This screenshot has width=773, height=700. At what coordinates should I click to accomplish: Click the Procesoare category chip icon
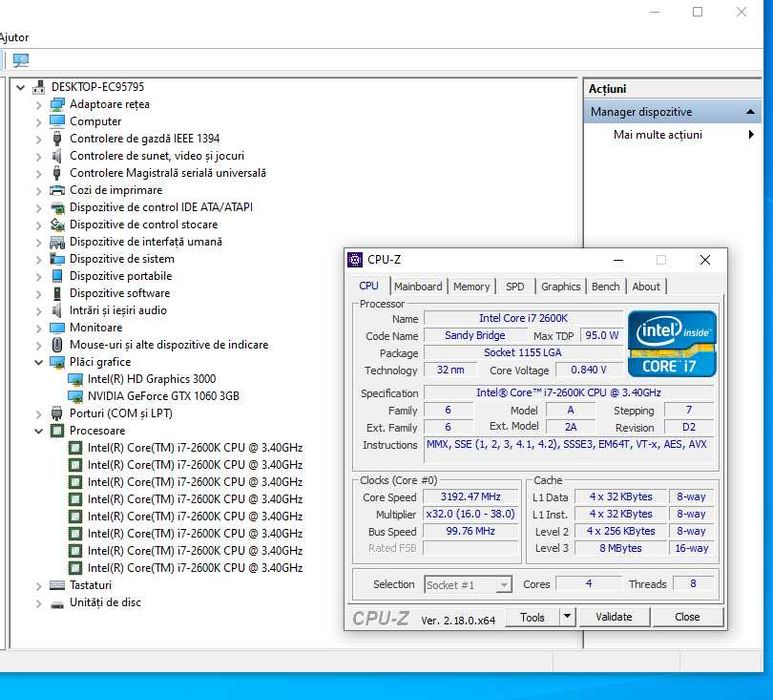(x=57, y=431)
